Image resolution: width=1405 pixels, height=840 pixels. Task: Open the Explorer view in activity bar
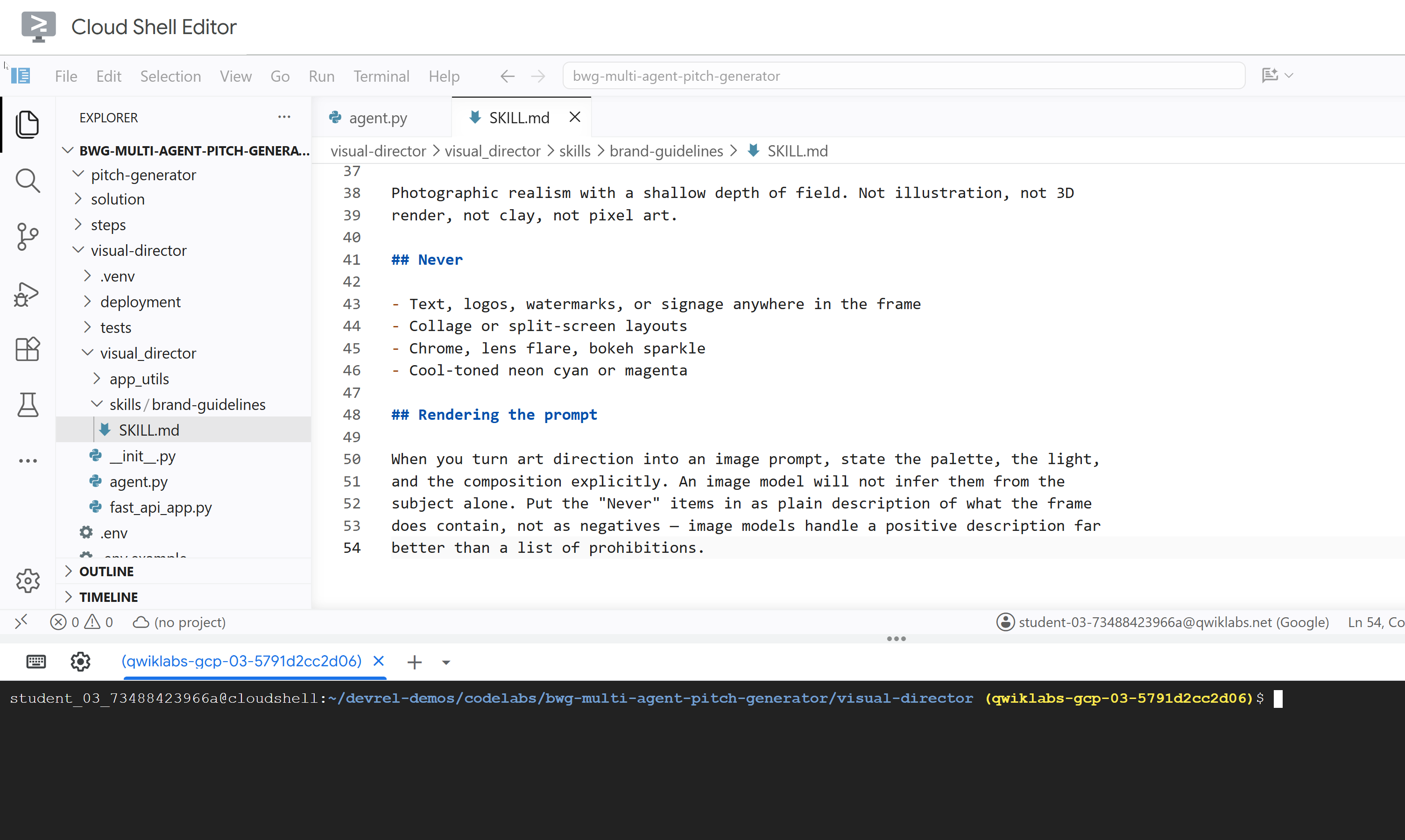(x=27, y=125)
